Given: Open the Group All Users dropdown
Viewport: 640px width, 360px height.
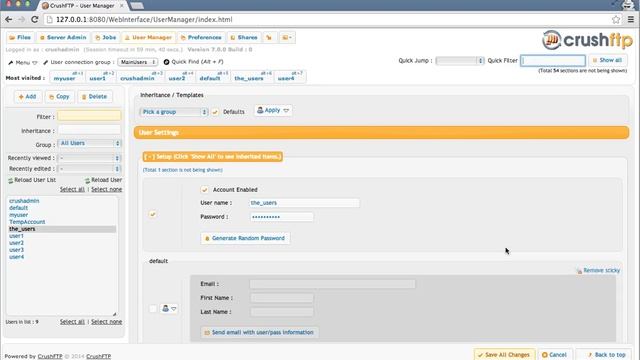Looking at the screenshot, I should (89, 143).
